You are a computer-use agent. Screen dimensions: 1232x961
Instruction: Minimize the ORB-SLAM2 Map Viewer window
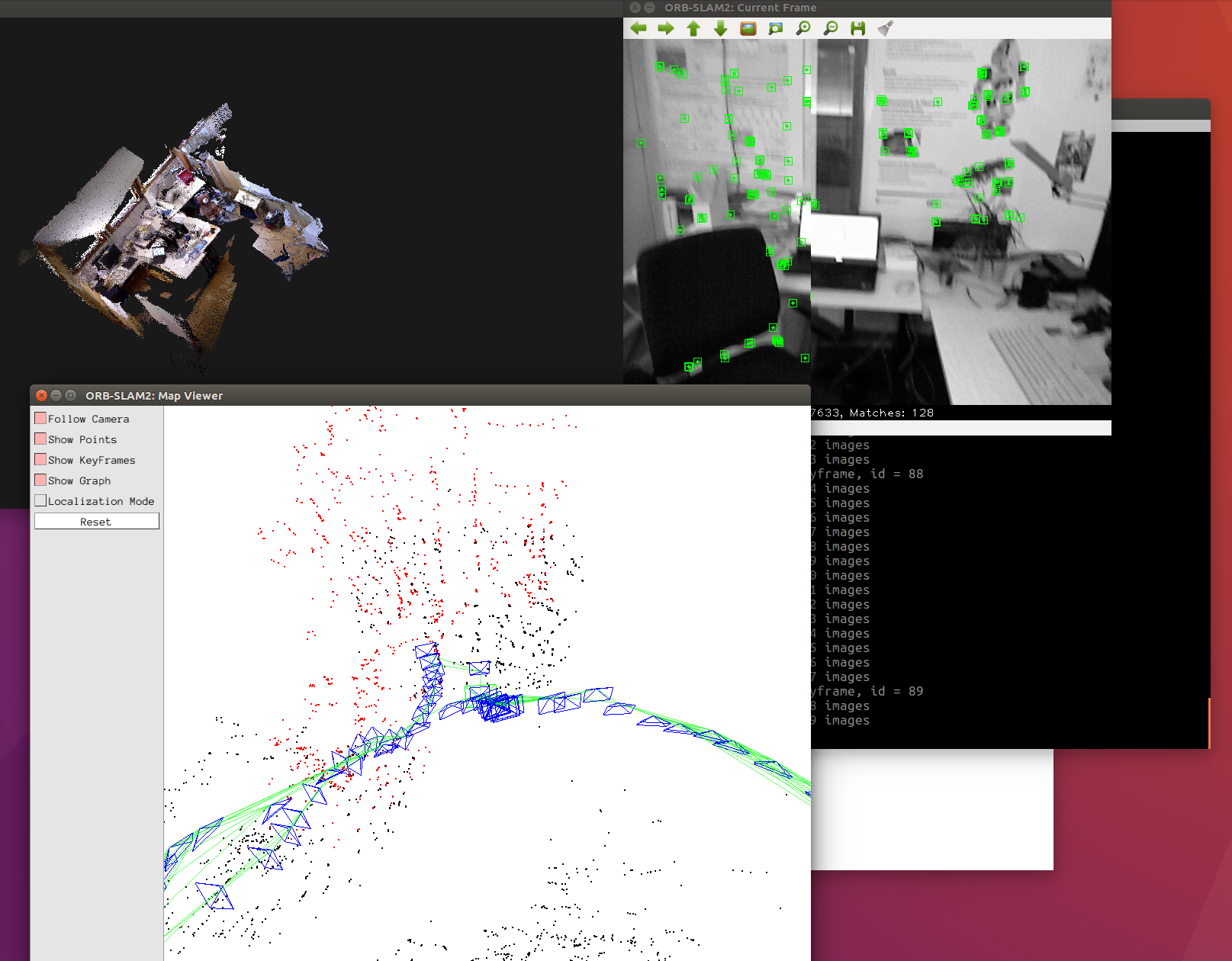coord(56,395)
